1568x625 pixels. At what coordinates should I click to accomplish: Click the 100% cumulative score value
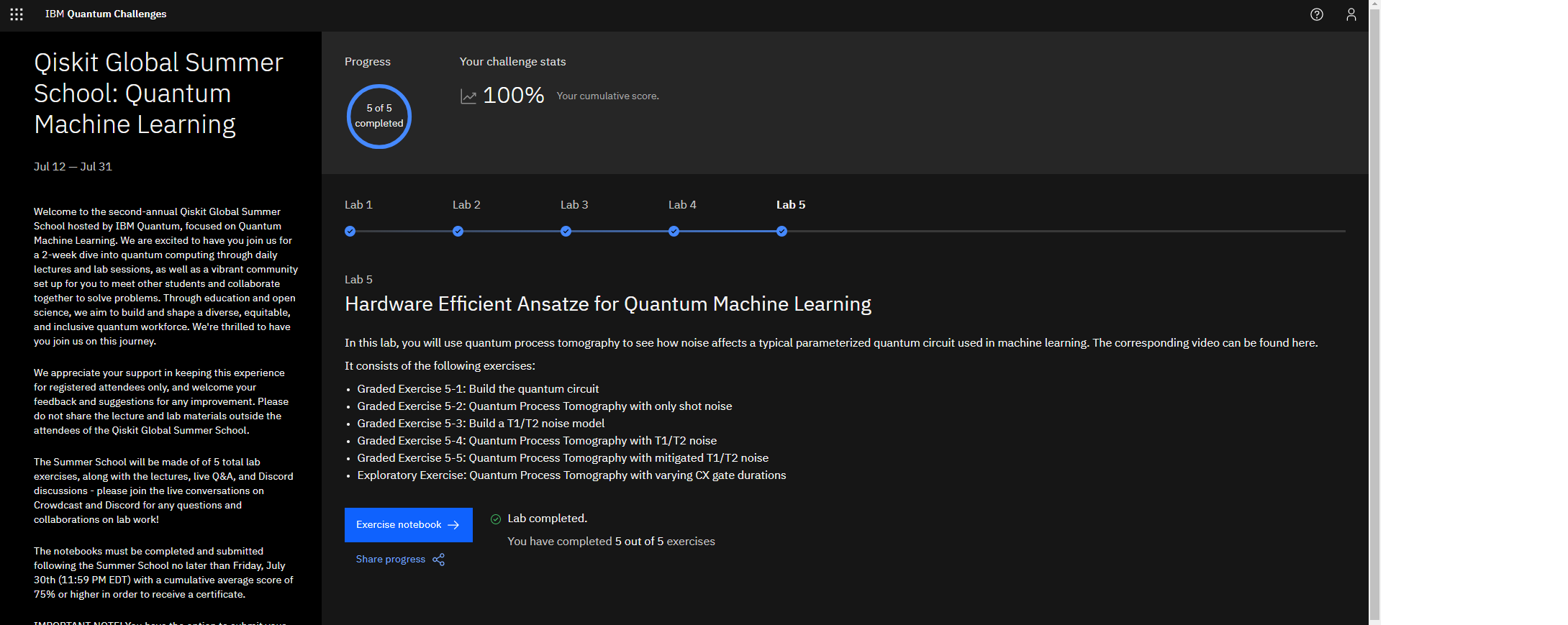pos(513,96)
